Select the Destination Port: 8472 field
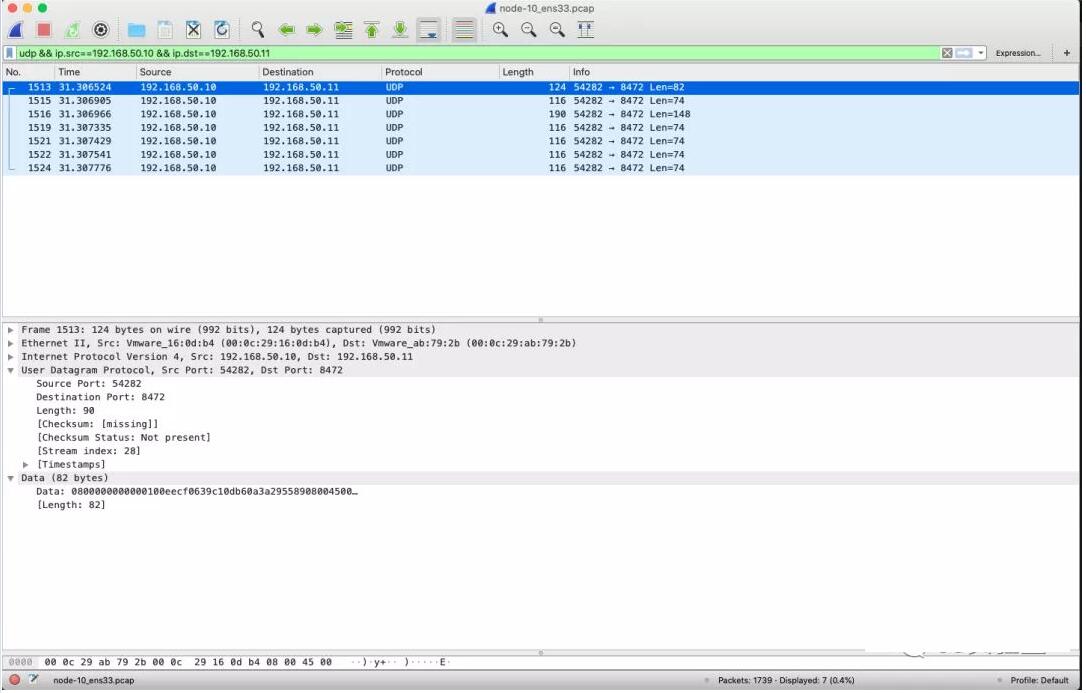1086x693 pixels. pyautogui.click(x=100, y=397)
